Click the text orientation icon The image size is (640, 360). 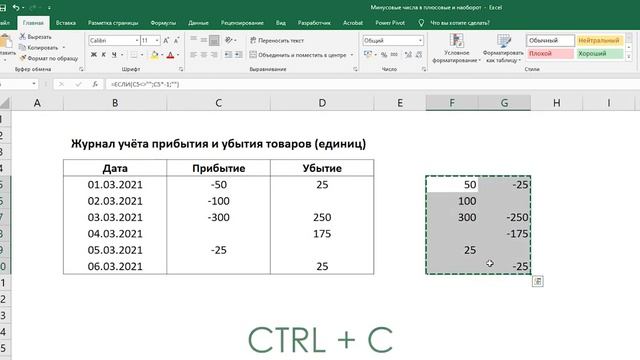point(229,40)
